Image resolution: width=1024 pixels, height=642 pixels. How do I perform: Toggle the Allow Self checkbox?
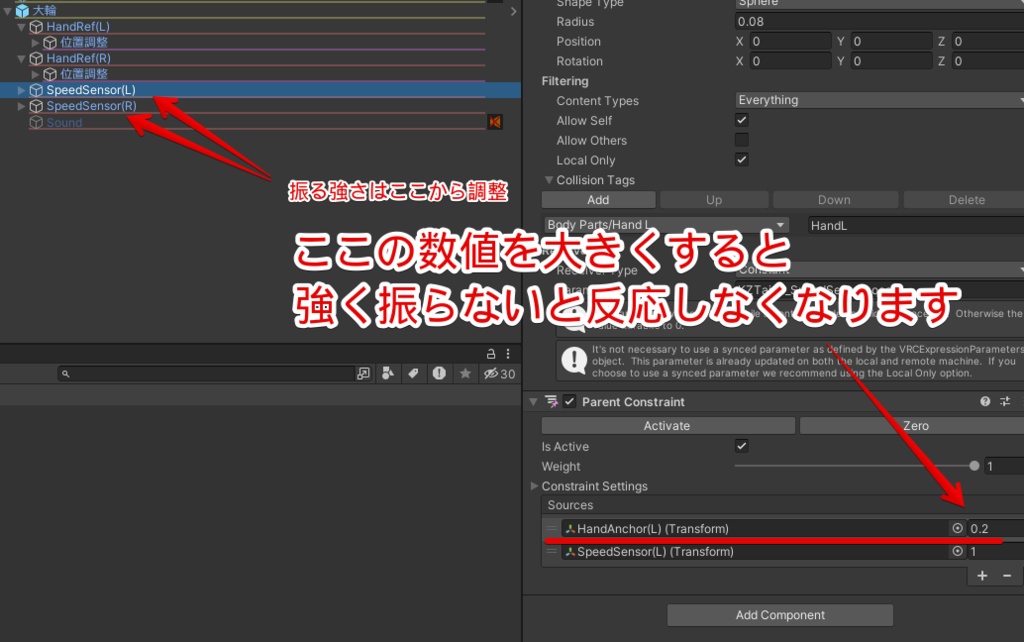coord(741,120)
